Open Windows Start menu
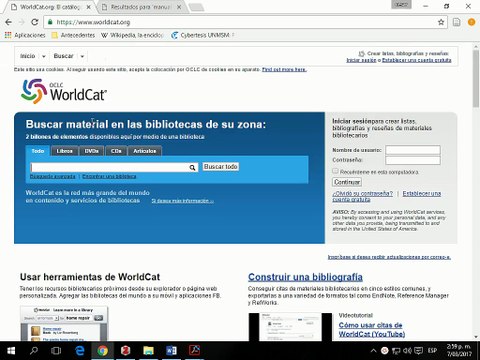The height and width of the screenshot is (360, 480). coord(11,351)
